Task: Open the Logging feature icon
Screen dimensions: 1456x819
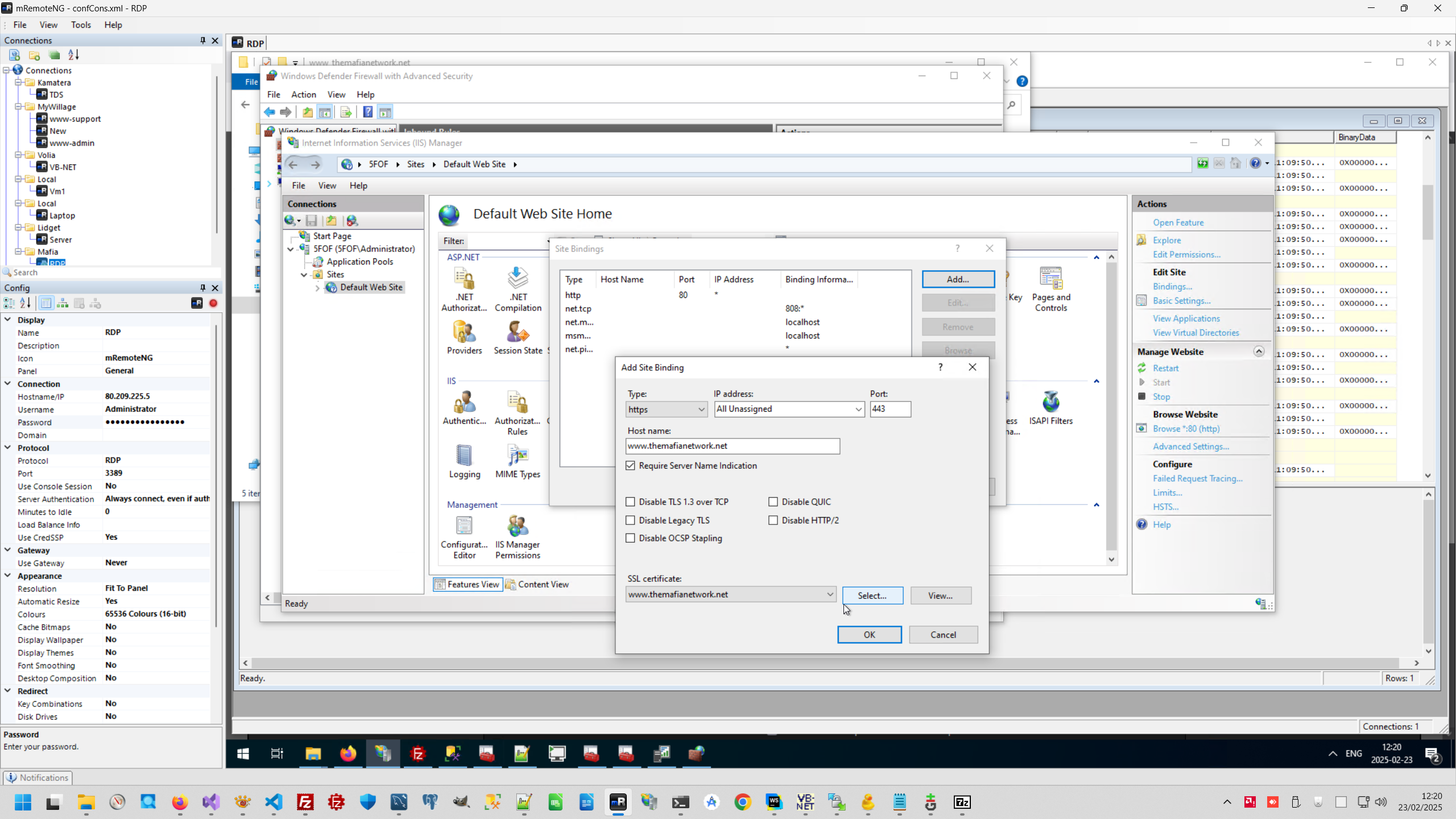Action: coord(464,456)
